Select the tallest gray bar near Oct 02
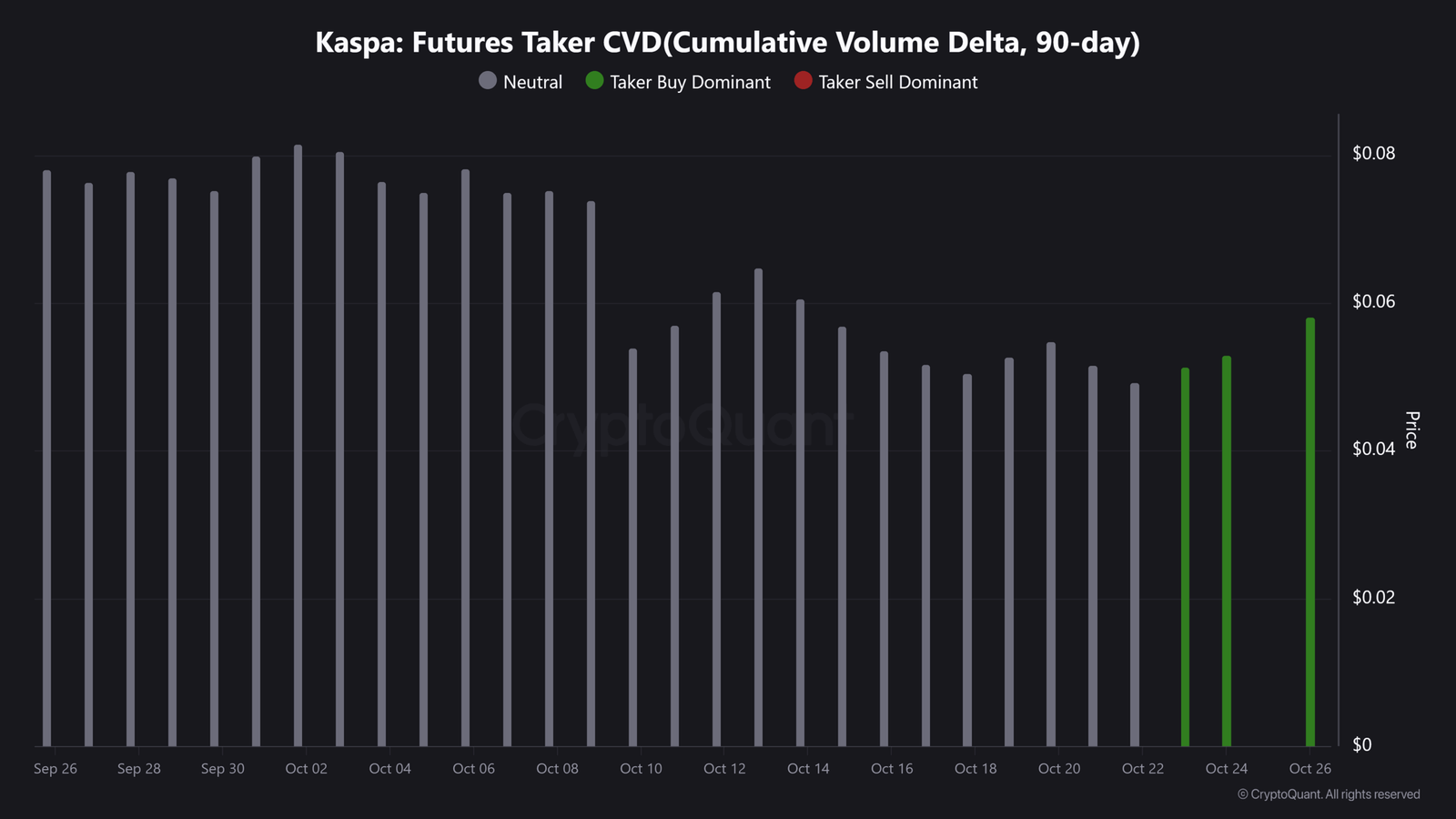This screenshot has width=1456, height=819. click(x=298, y=446)
